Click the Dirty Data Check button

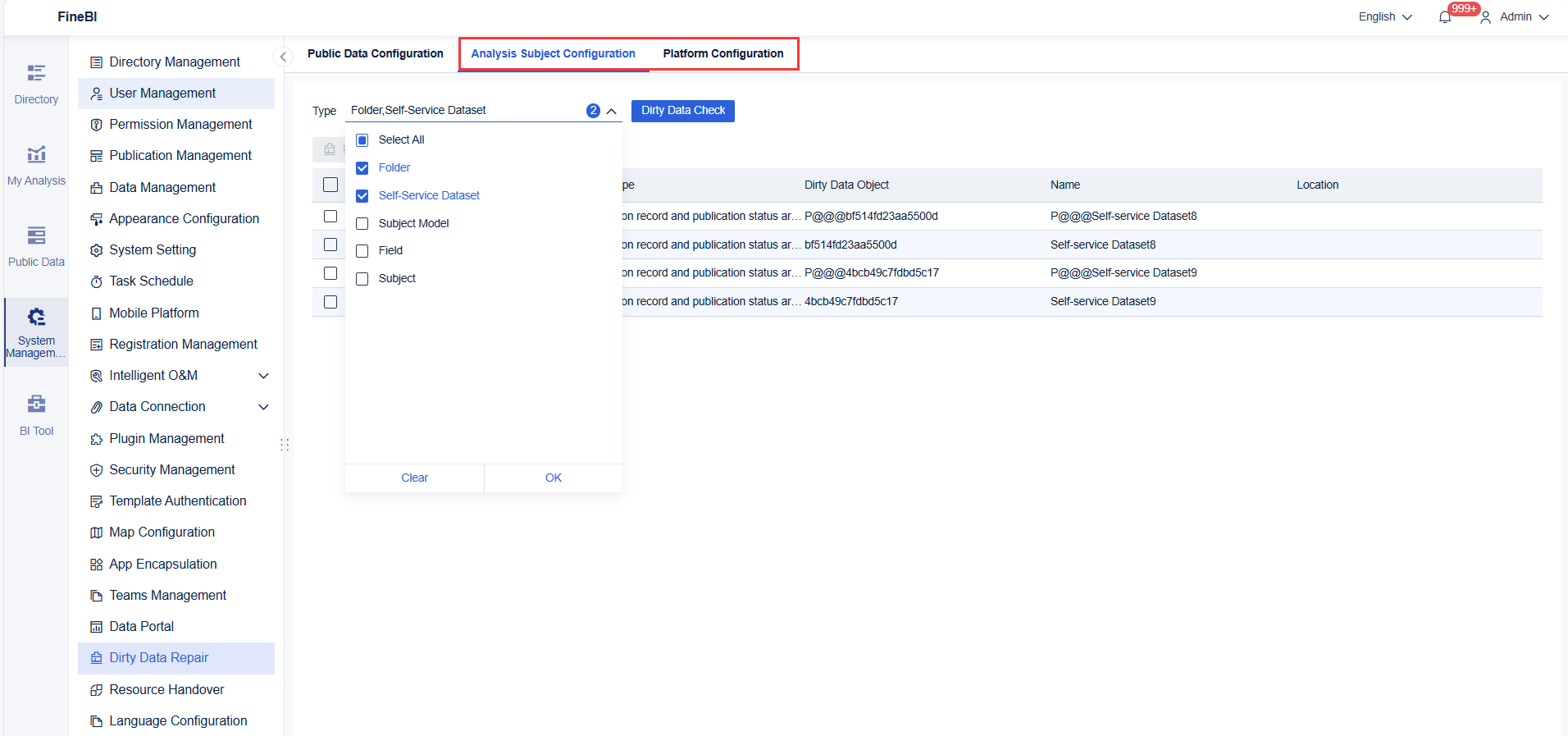click(683, 111)
